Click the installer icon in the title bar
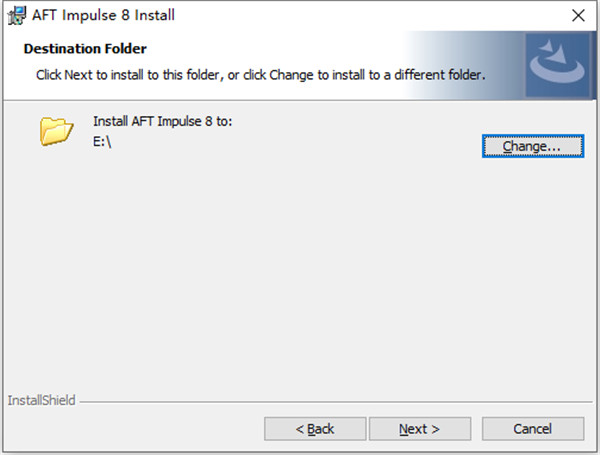Viewport: 600px width, 455px height. point(16,15)
